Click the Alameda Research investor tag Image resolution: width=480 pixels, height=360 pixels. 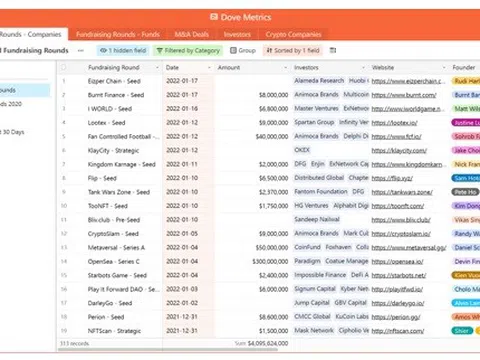(319, 81)
